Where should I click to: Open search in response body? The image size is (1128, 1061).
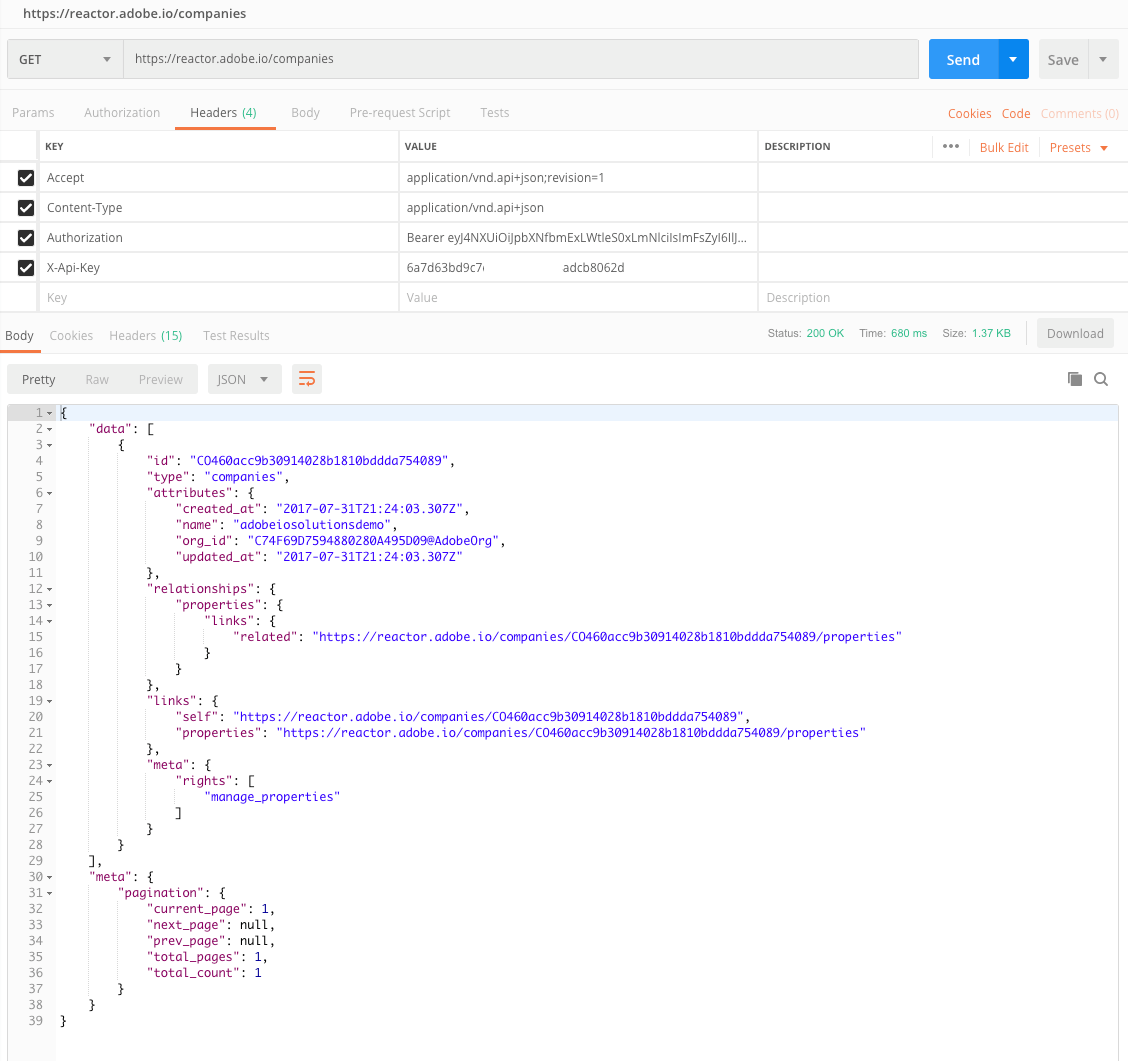tap(1101, 379)
